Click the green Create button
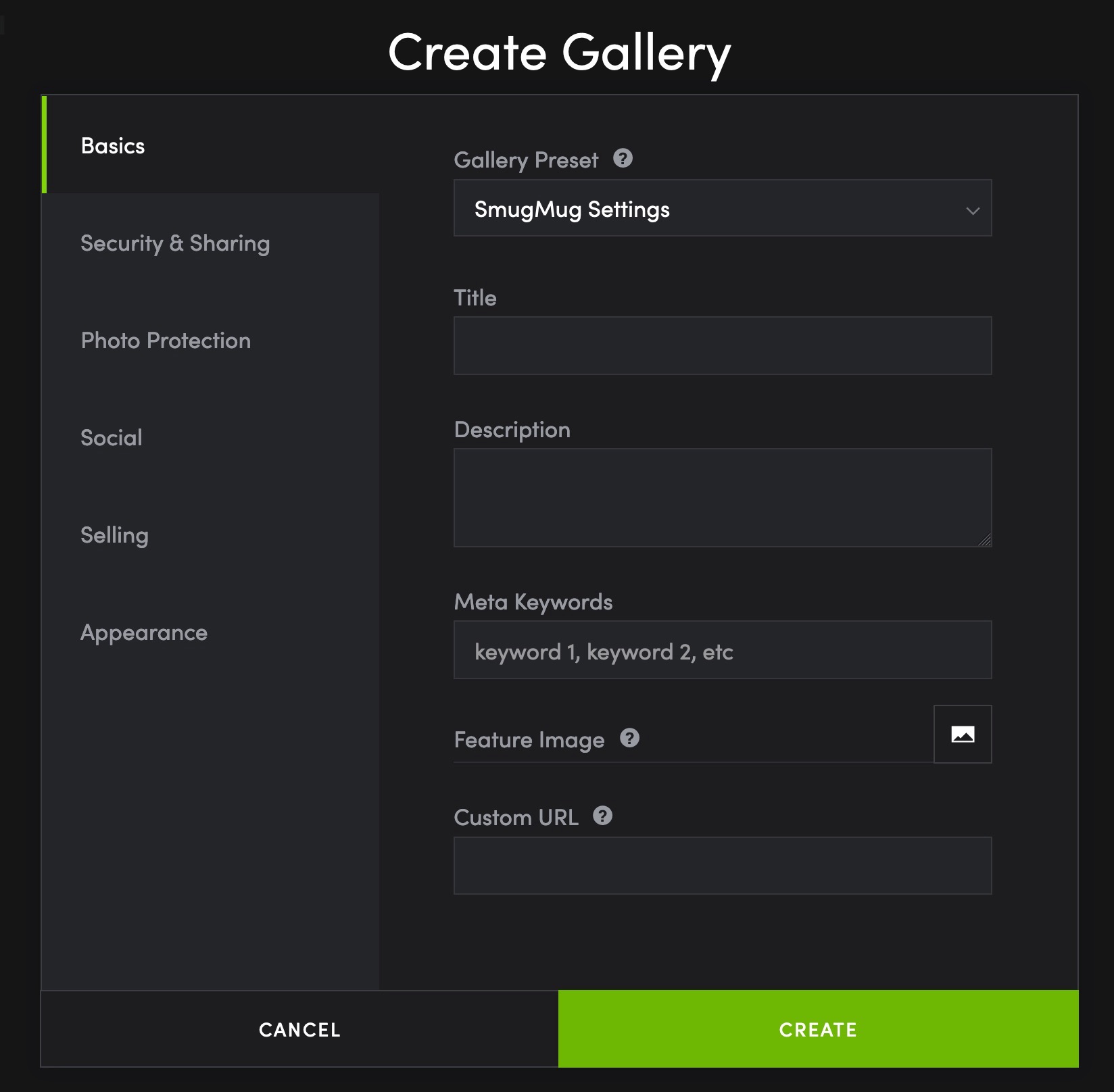The height and width of the screenshot is (1092, 1114). tap(818, 1029)
